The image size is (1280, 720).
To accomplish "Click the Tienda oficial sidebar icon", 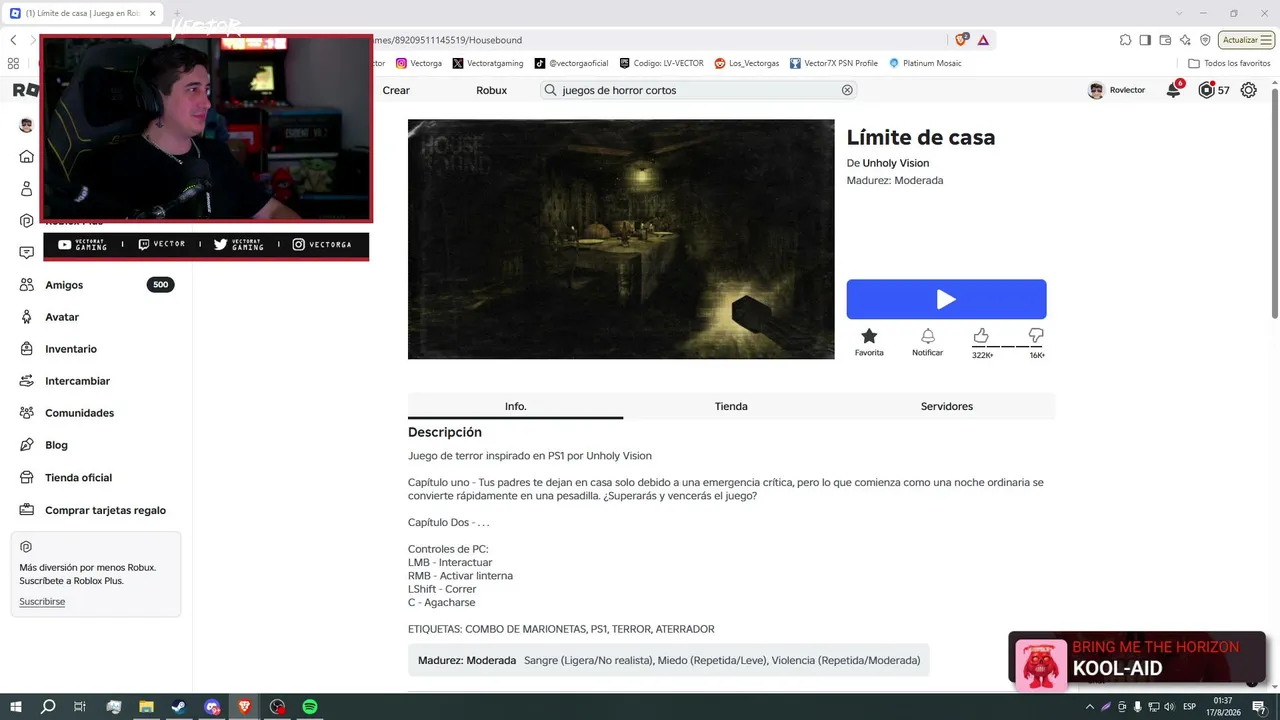I will [x=26, y=478].
